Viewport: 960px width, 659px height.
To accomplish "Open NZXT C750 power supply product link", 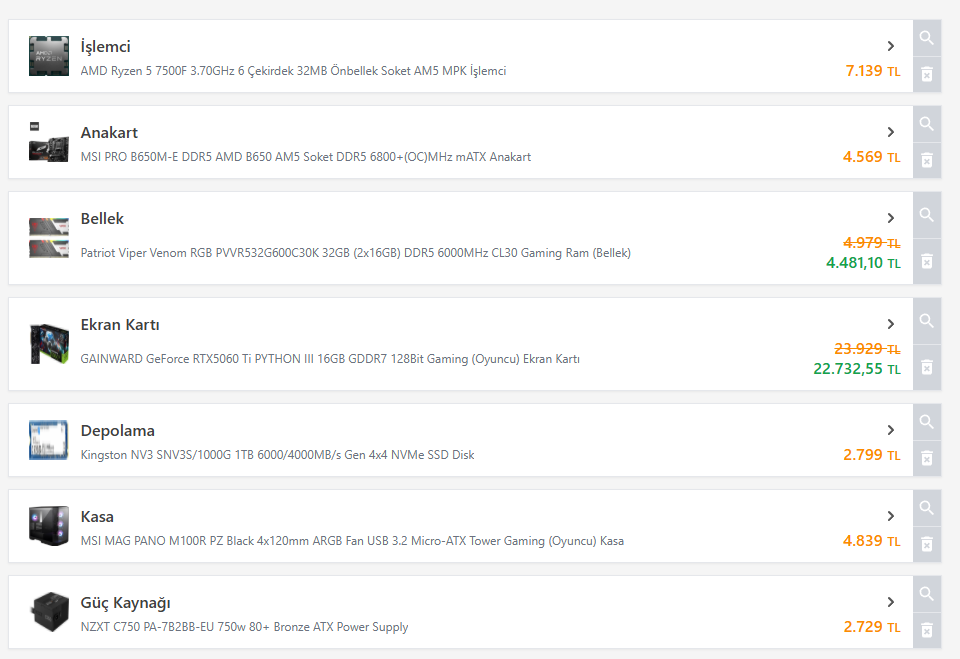I will coord(244,627).
